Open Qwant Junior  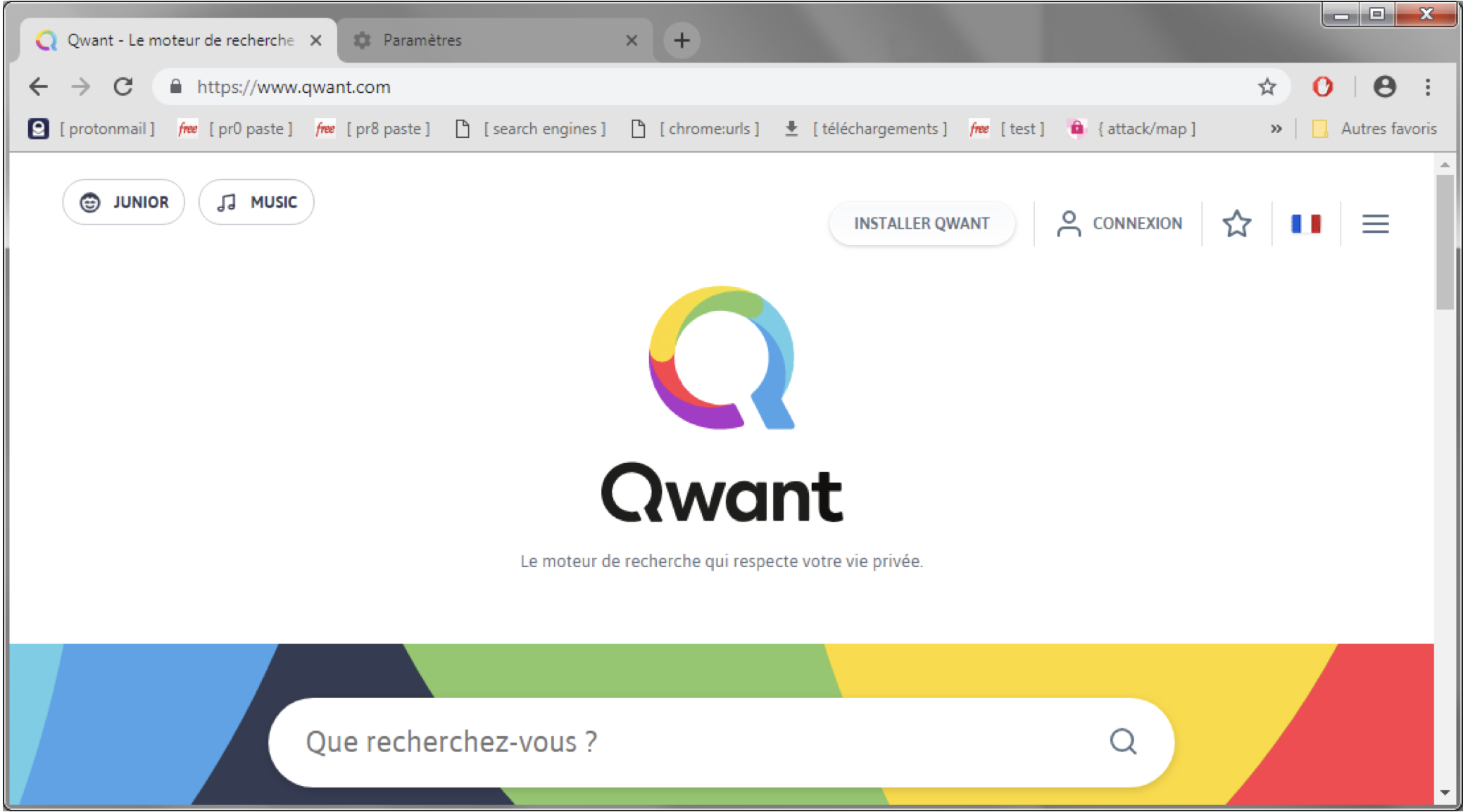point(124,202)
